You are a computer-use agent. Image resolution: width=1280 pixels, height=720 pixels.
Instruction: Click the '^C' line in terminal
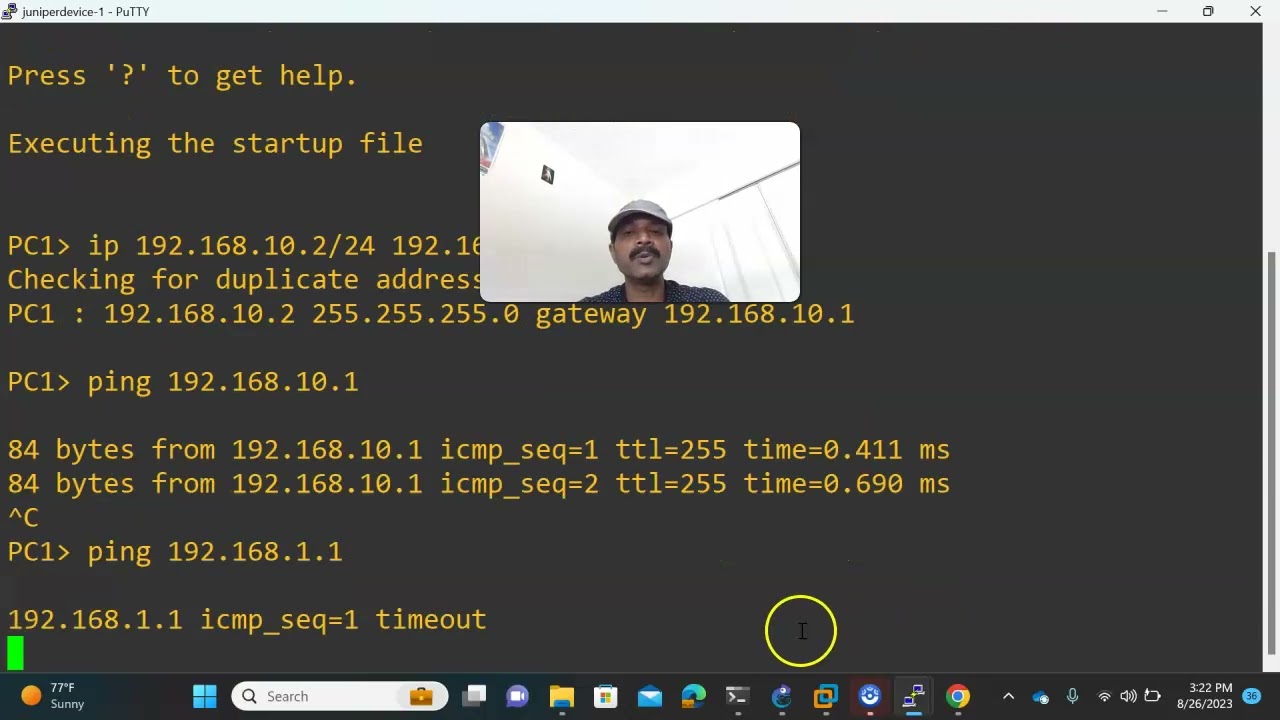point(23,518)
